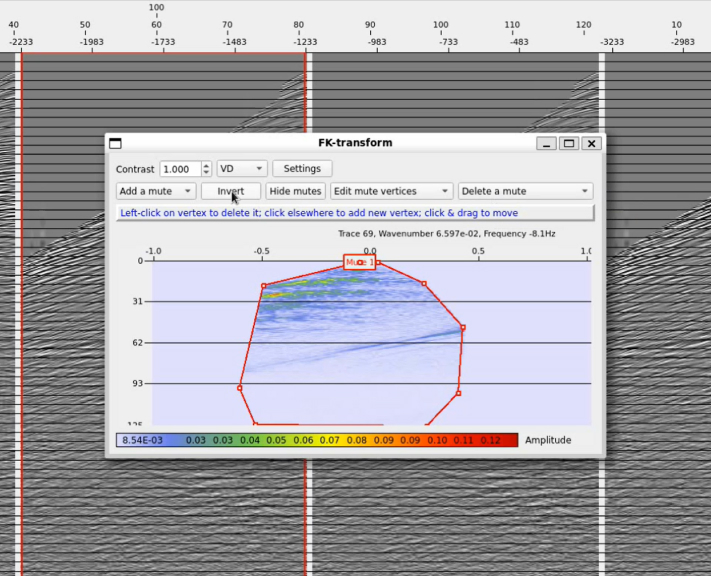Expand the Delete a mute dropdown
The width and height of the screenshot is (711, 576).
click(525, 191)
